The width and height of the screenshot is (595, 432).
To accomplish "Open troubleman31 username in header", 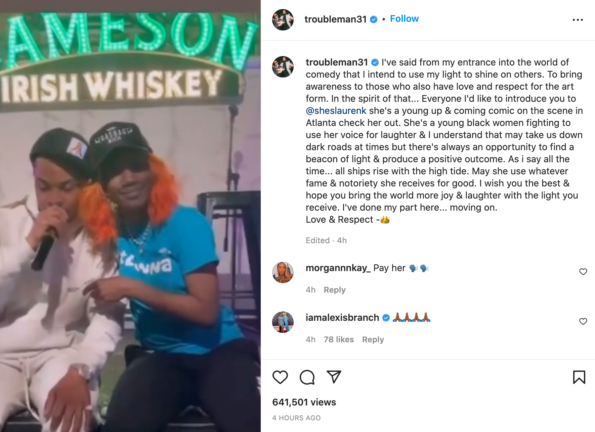I will pos(335,19).
